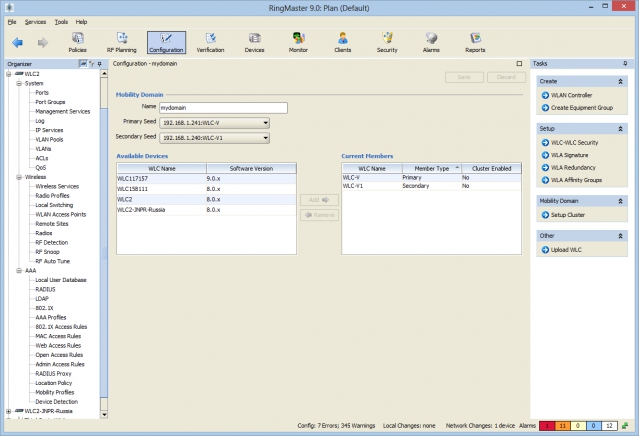Click the grey forward arrow
This screenshot has width=639, height=436.
[43, 42]
